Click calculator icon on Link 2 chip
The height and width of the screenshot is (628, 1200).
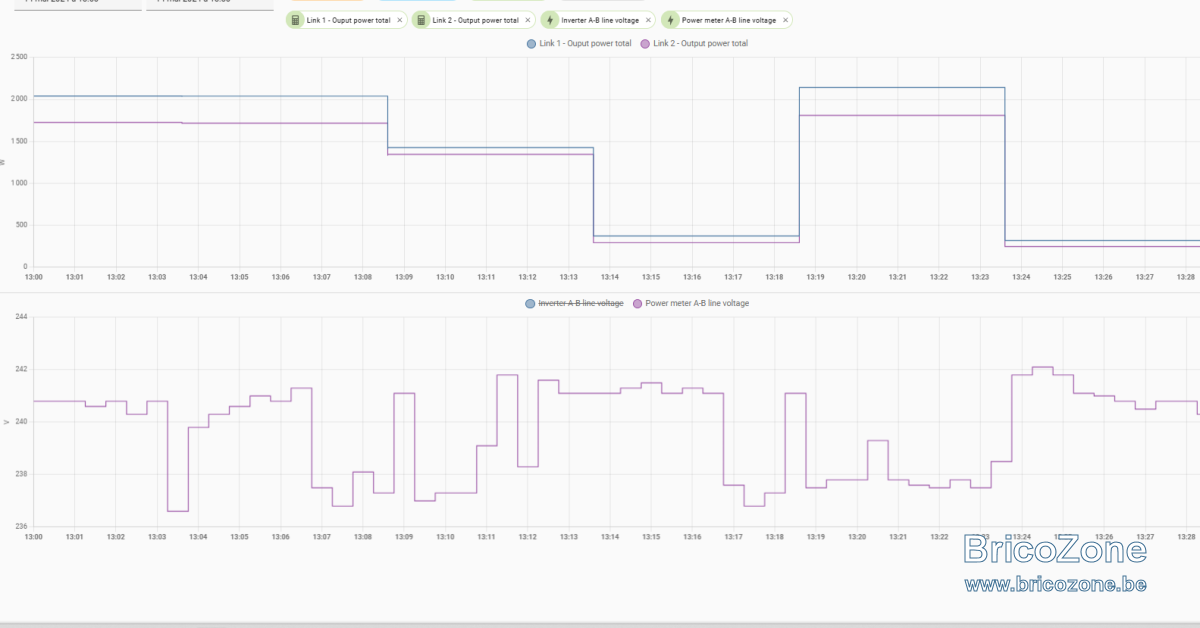tap(421, 20)
